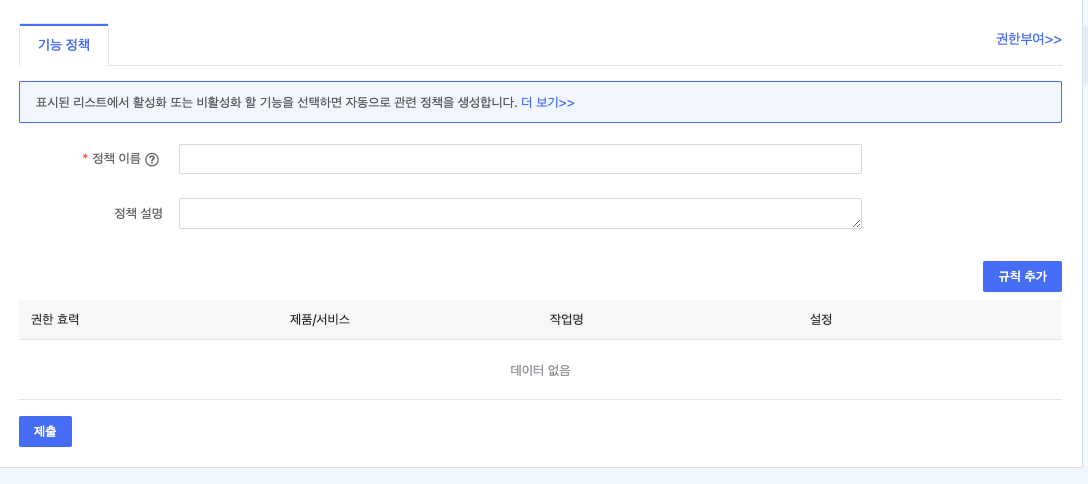Click the 권한 효력 column header
The image size is (1088, 484).
coord(55,320)
